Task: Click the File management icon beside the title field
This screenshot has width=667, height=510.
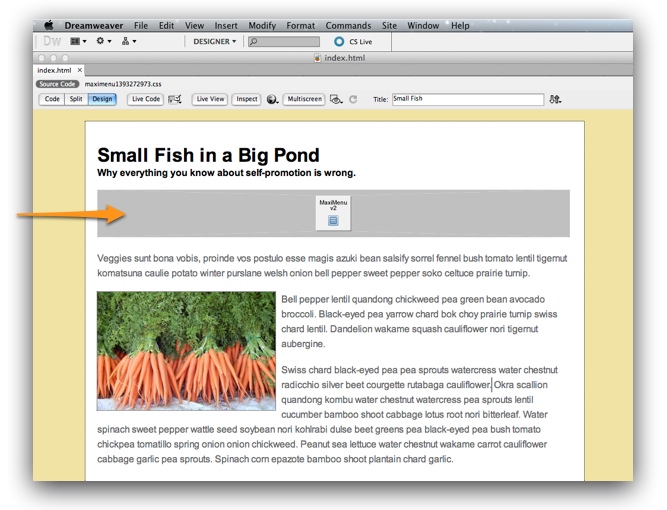Action: [x=555, y=100]
